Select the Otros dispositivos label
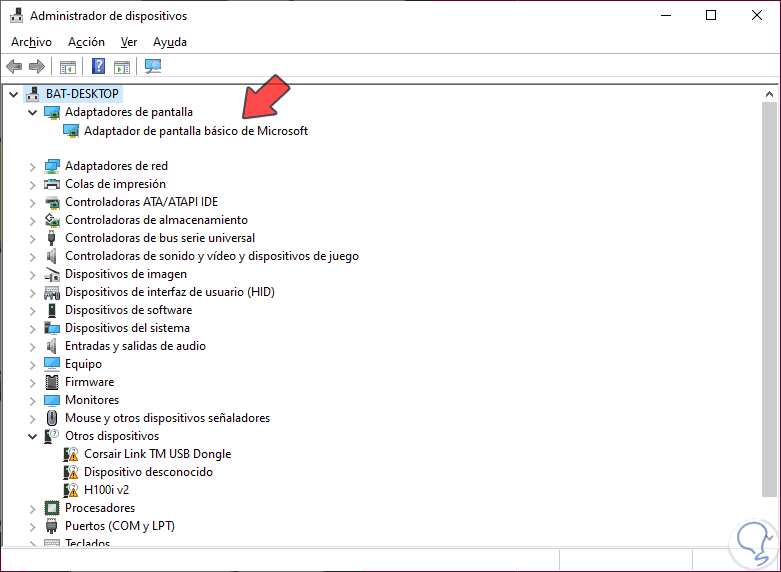Screen dimensions: 781x572 (x=112, y=435)
